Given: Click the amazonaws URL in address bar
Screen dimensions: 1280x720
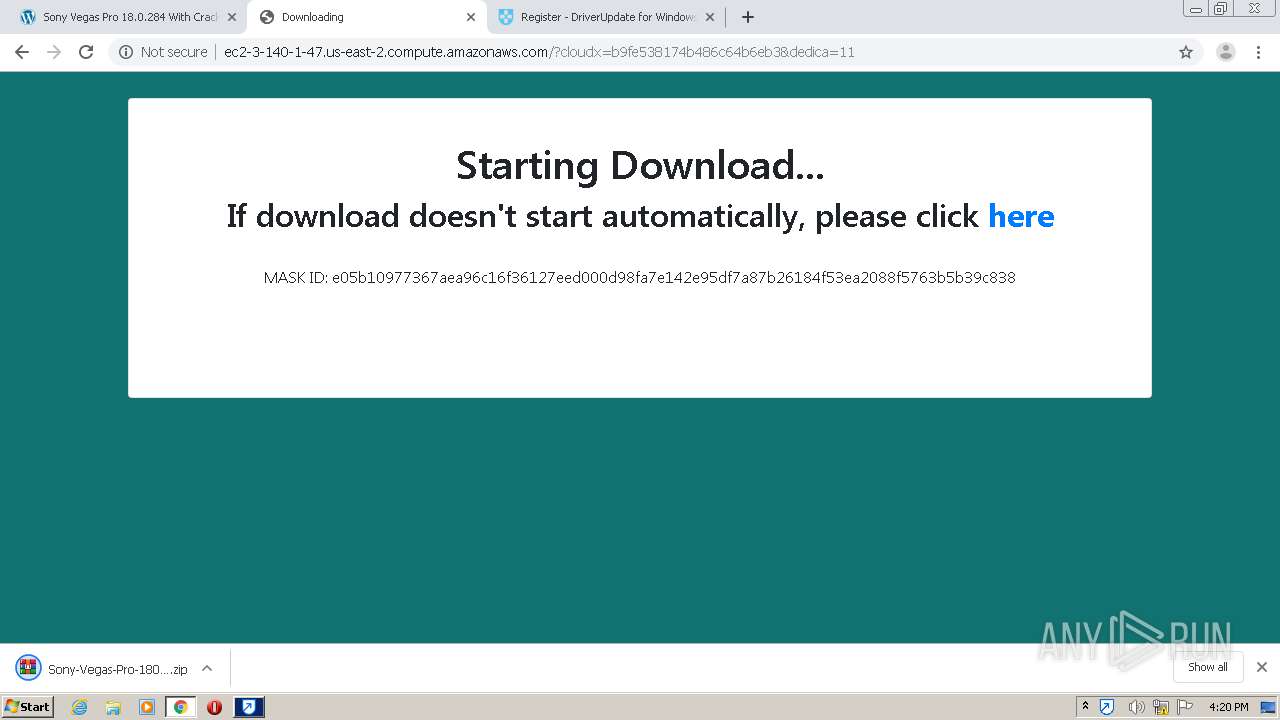Looking at the screenshot, I should point(539,52).
